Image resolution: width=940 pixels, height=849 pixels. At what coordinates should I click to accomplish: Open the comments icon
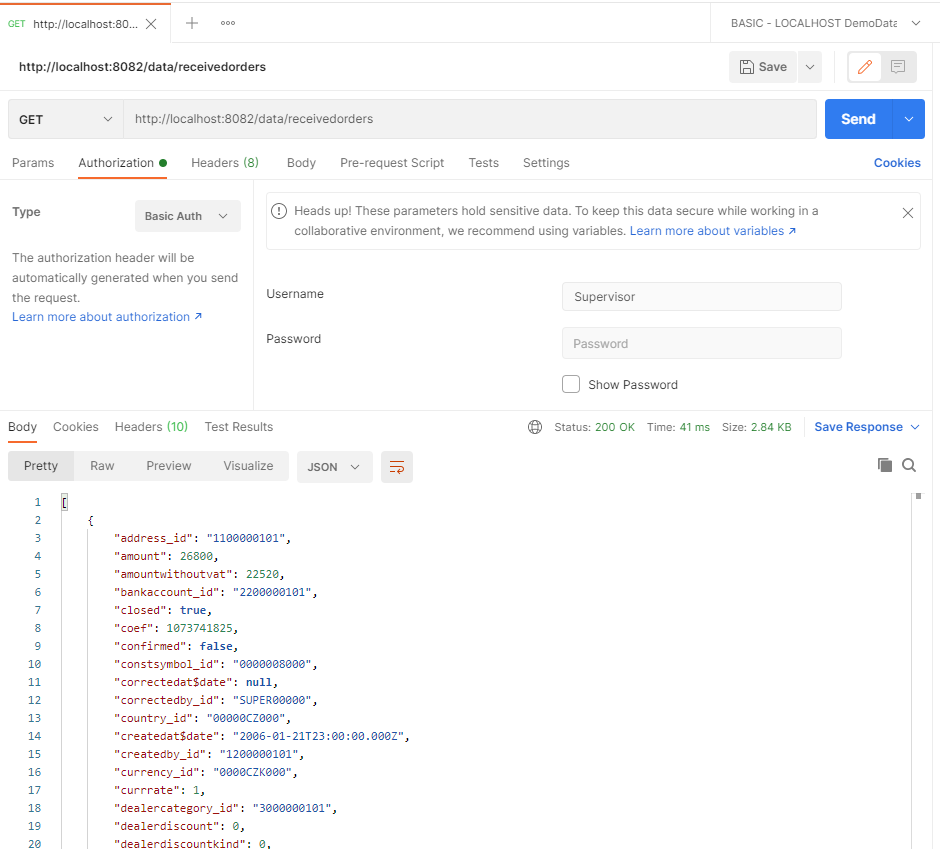pos(898,67)
